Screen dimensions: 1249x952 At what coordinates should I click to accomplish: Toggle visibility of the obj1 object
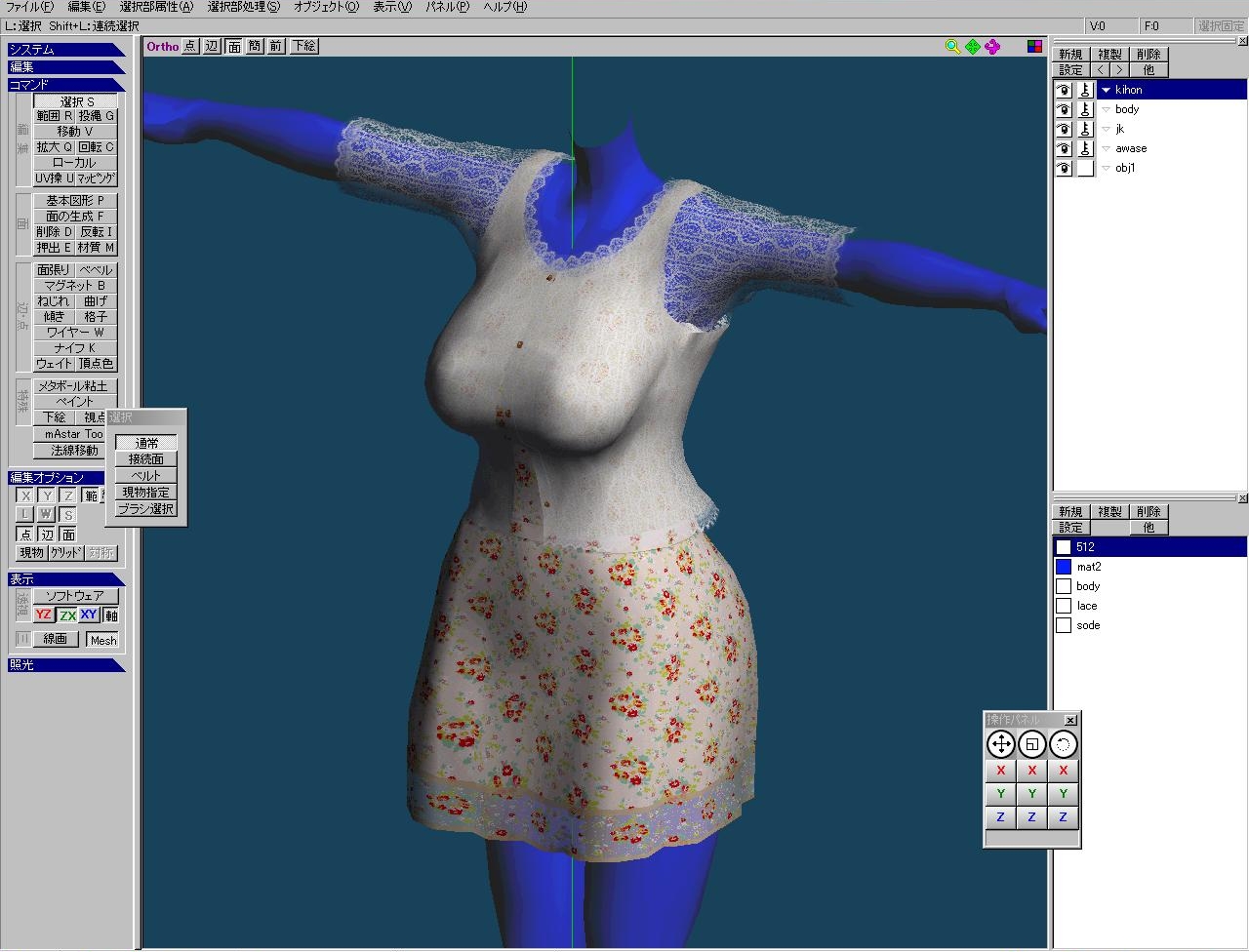pyautogui.click(x=1064, y=168)
